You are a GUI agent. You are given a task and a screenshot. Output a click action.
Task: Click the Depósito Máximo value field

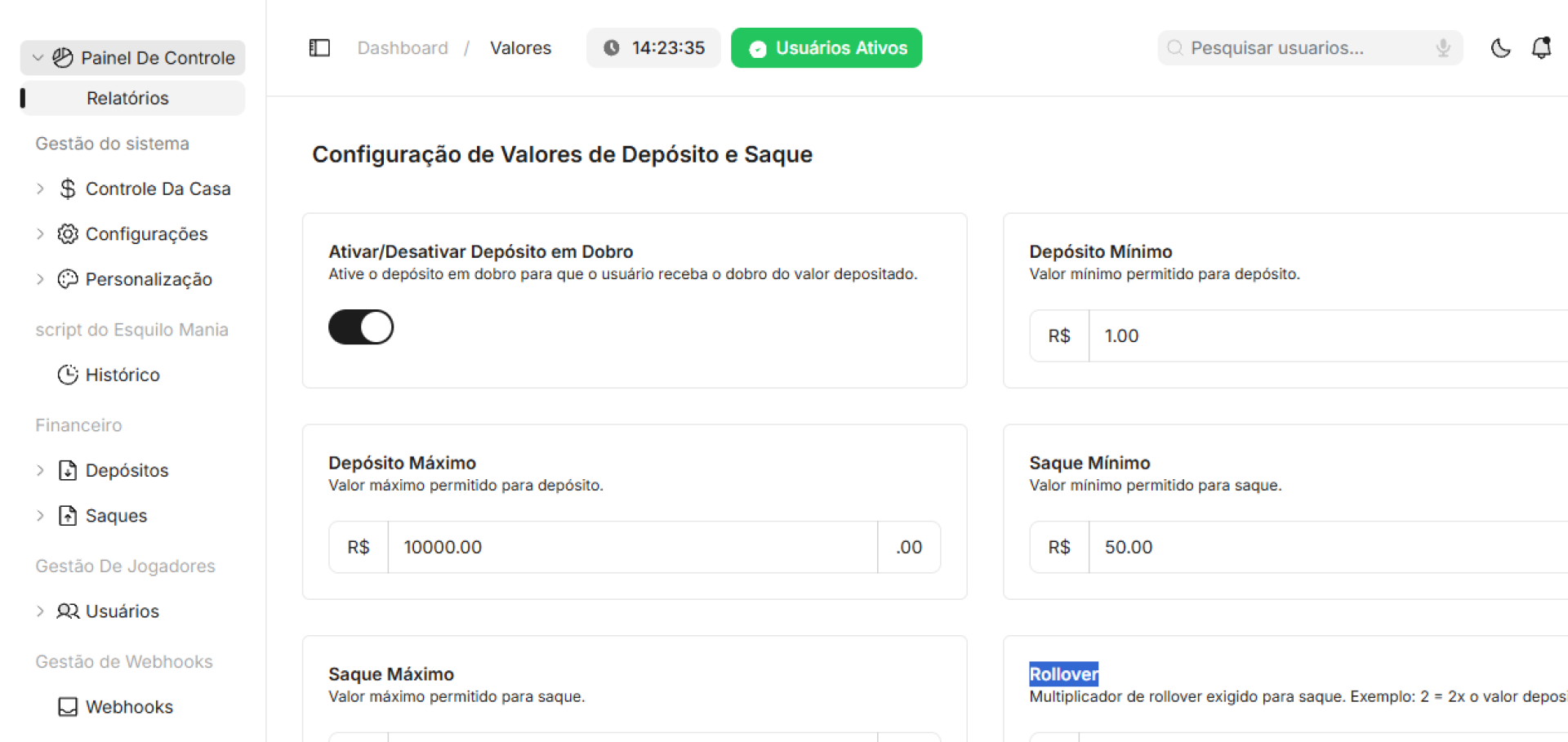(632, 547)
